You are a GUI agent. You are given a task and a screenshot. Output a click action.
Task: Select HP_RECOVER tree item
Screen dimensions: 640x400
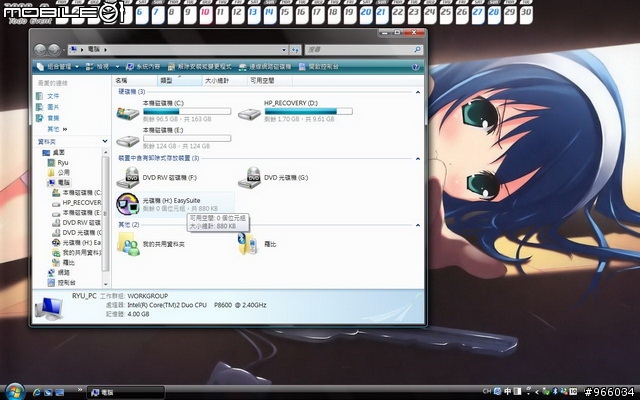coord(77,202)
